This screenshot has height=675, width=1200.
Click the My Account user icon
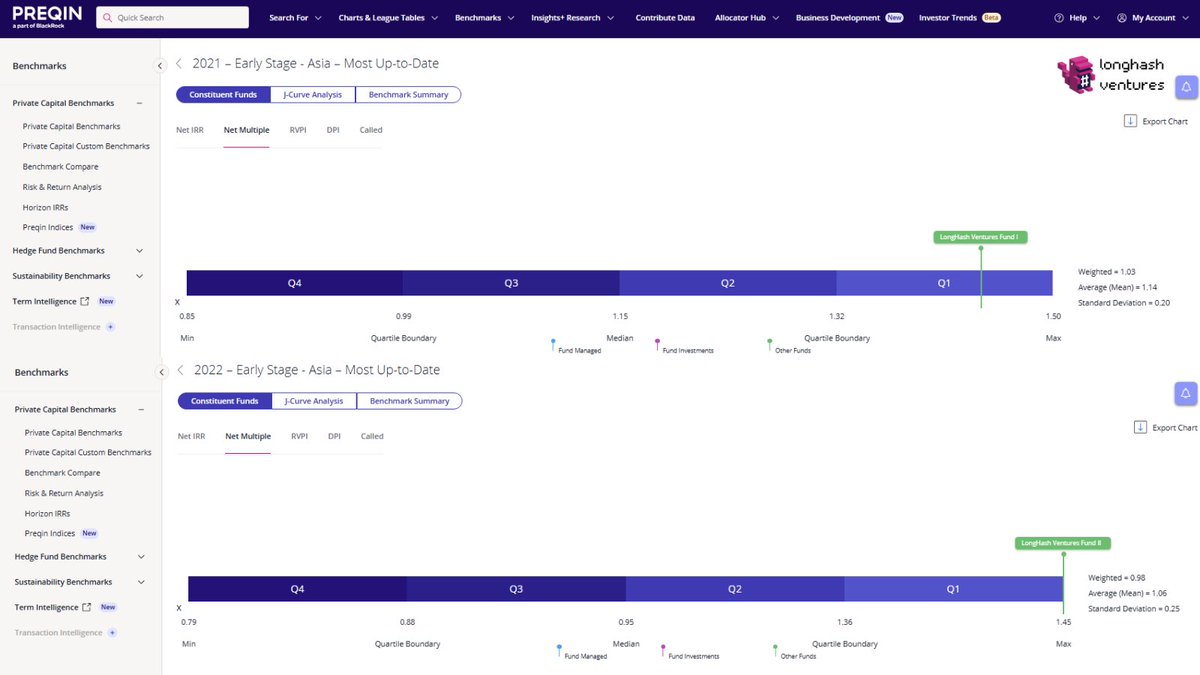click(1122, 18)
